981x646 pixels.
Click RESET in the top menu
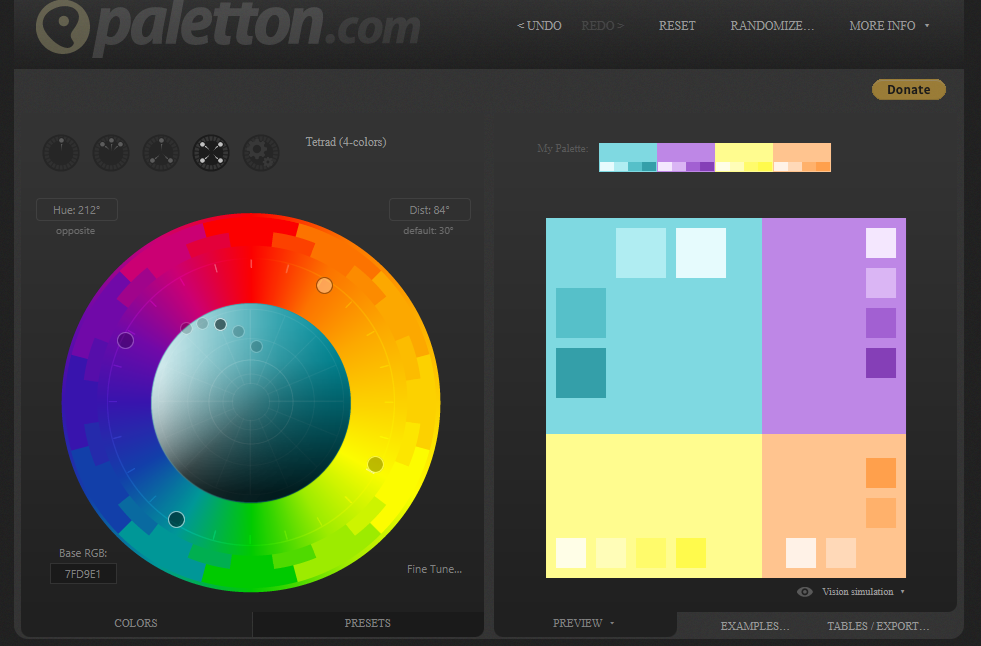pos(677,26)
